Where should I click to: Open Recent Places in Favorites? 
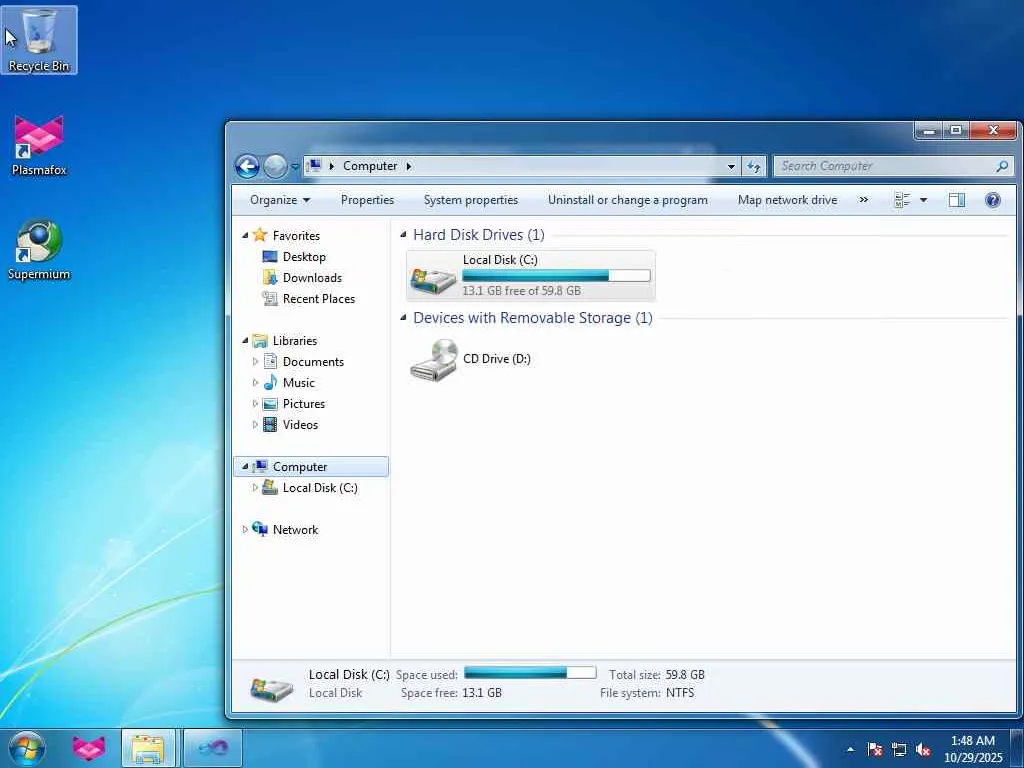tap(319, 298)
